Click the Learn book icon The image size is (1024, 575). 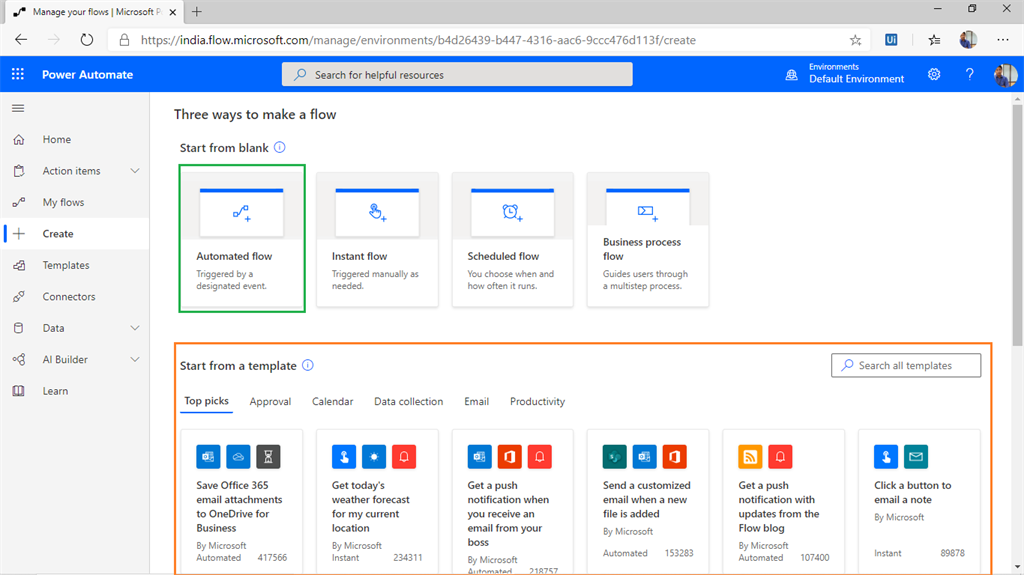coord(19,391)
